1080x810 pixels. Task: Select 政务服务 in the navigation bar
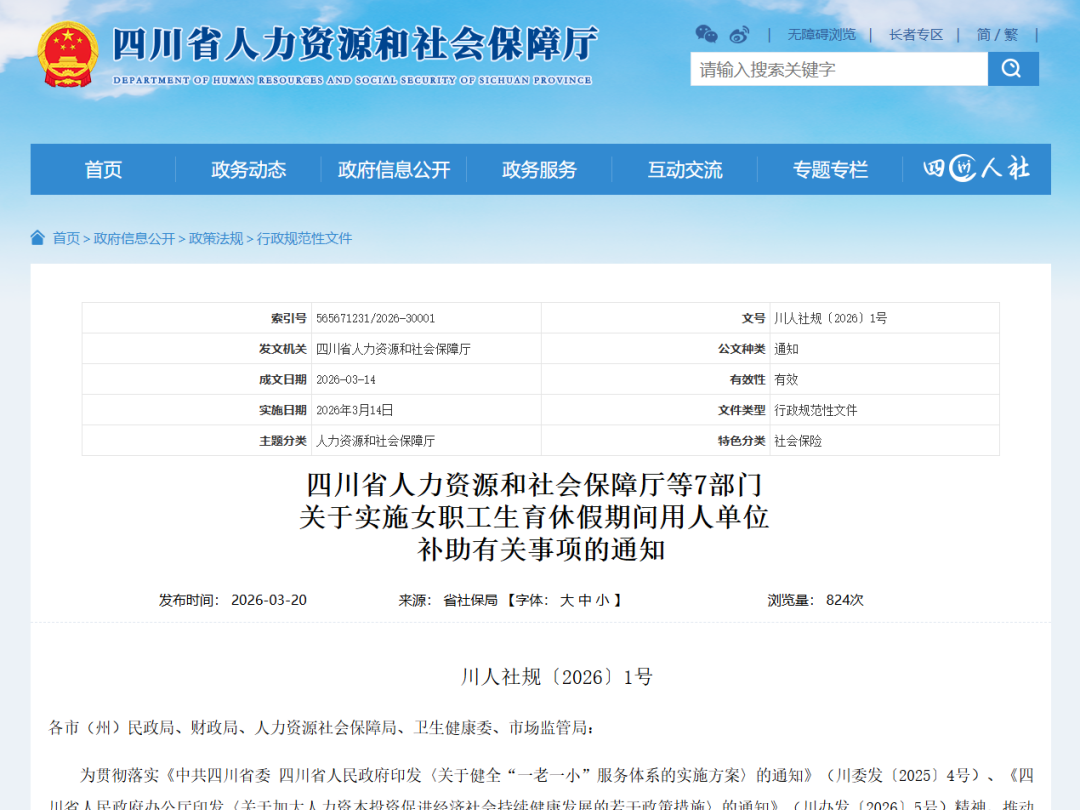(x=539, y=170)
